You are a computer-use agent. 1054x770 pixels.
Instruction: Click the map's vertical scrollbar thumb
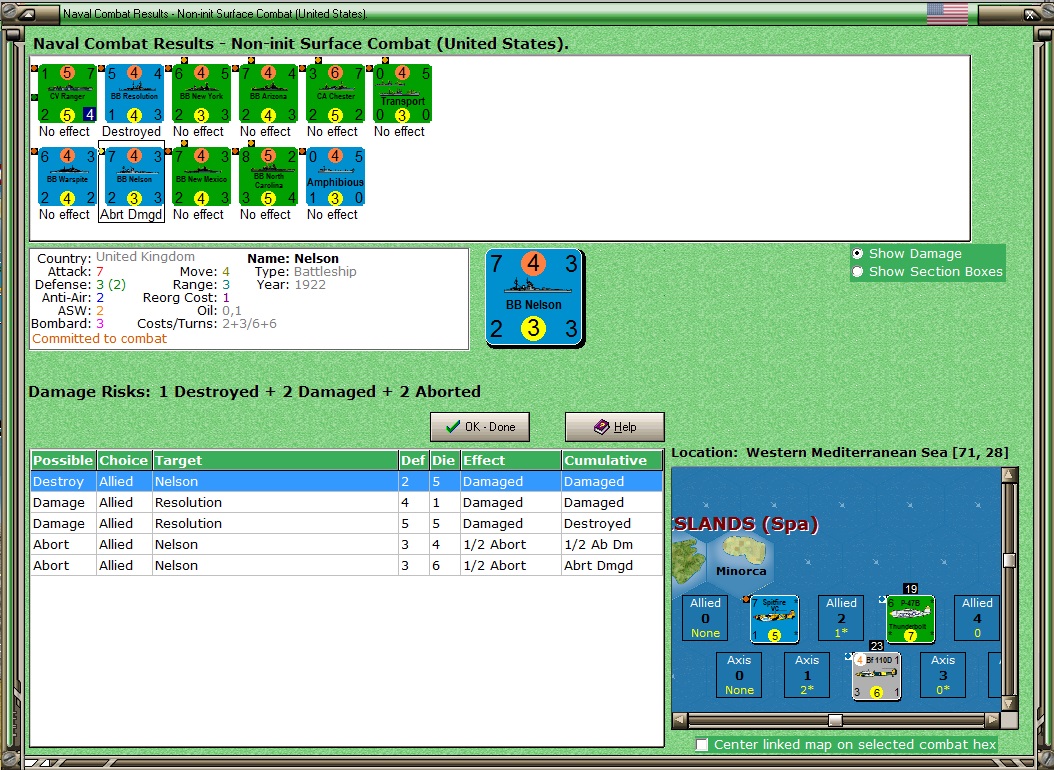[x=1008, y=560]
